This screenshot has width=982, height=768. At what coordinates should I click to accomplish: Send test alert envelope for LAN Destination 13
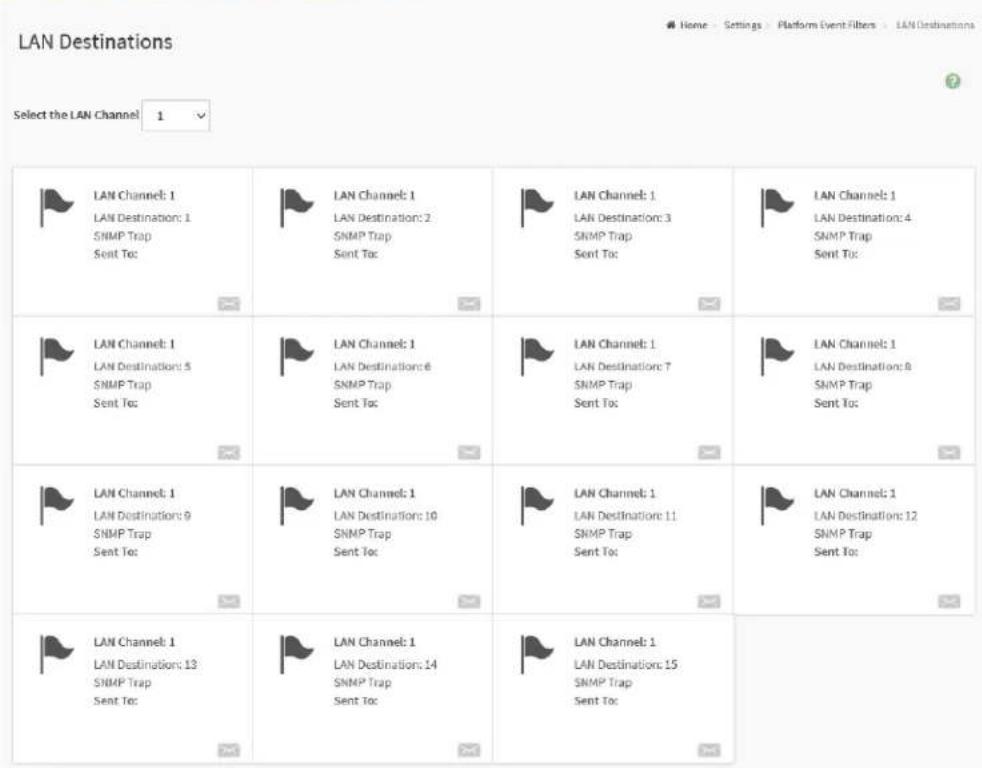(x=229, y=750)
